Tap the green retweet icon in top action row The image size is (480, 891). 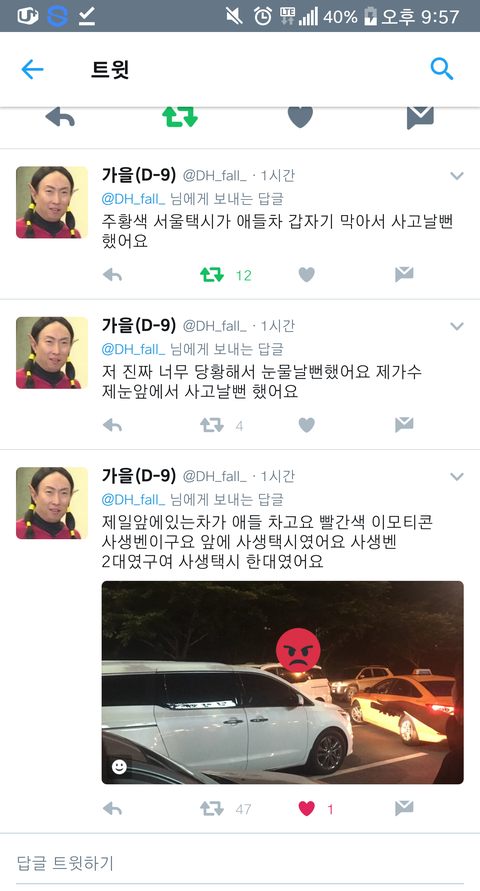pyautogui.click(x=180, y=116)
